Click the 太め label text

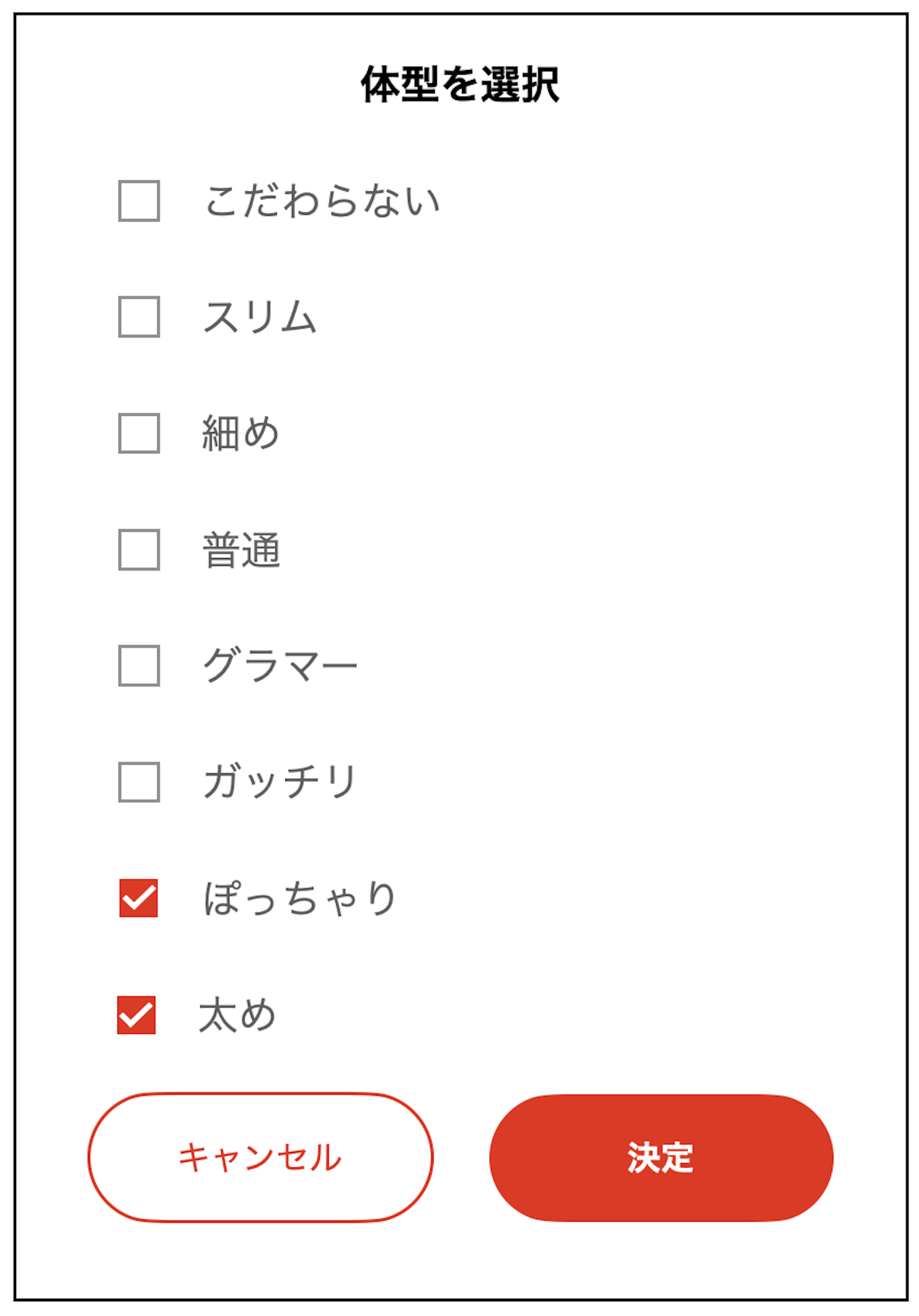pyautogui.click(x=237, y=1015)
